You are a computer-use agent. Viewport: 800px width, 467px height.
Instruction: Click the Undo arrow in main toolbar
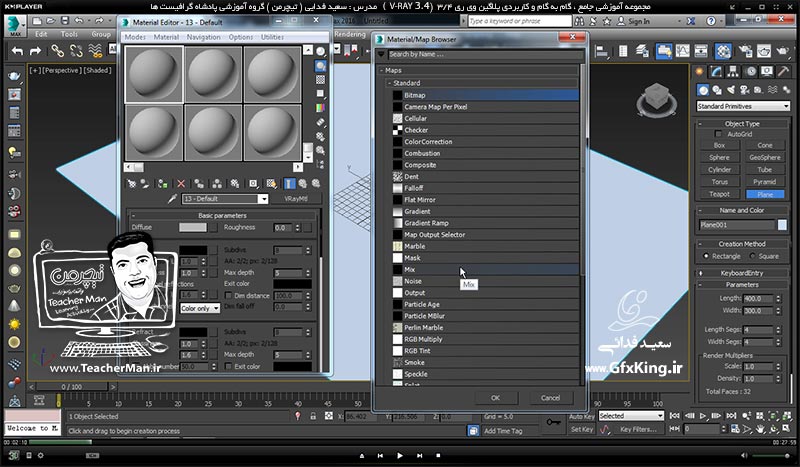coord(17,51)
